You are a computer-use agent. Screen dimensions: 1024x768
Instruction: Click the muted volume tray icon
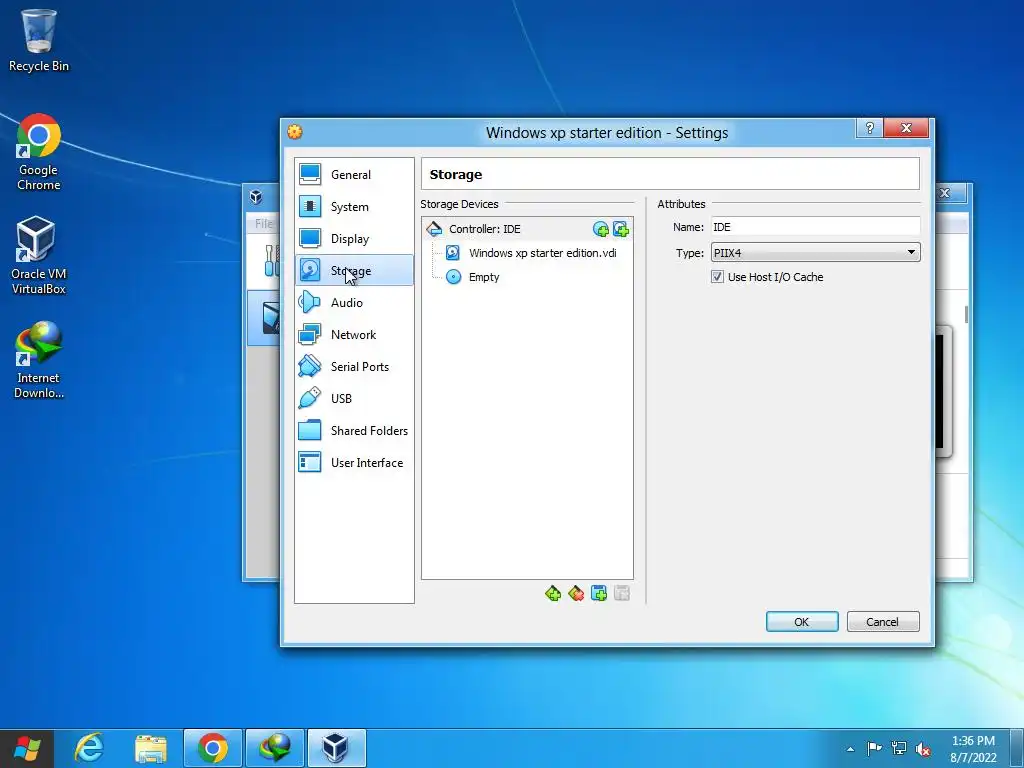coord(923,749)
